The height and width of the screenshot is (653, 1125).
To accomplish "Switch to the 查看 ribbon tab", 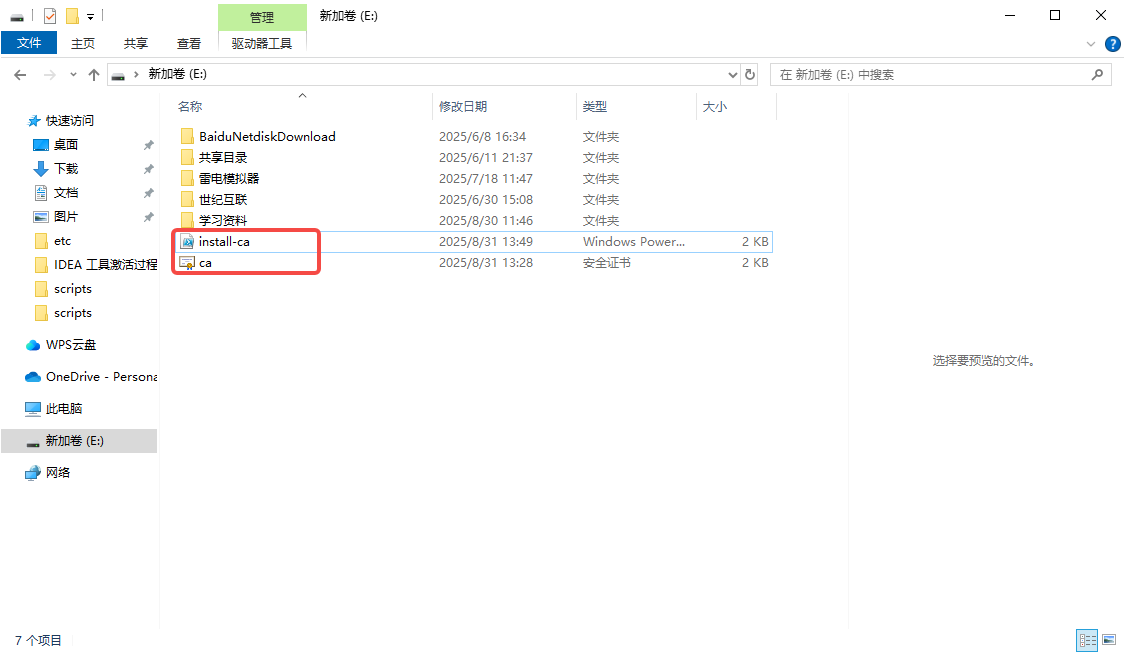I will [x=189, y=43].
